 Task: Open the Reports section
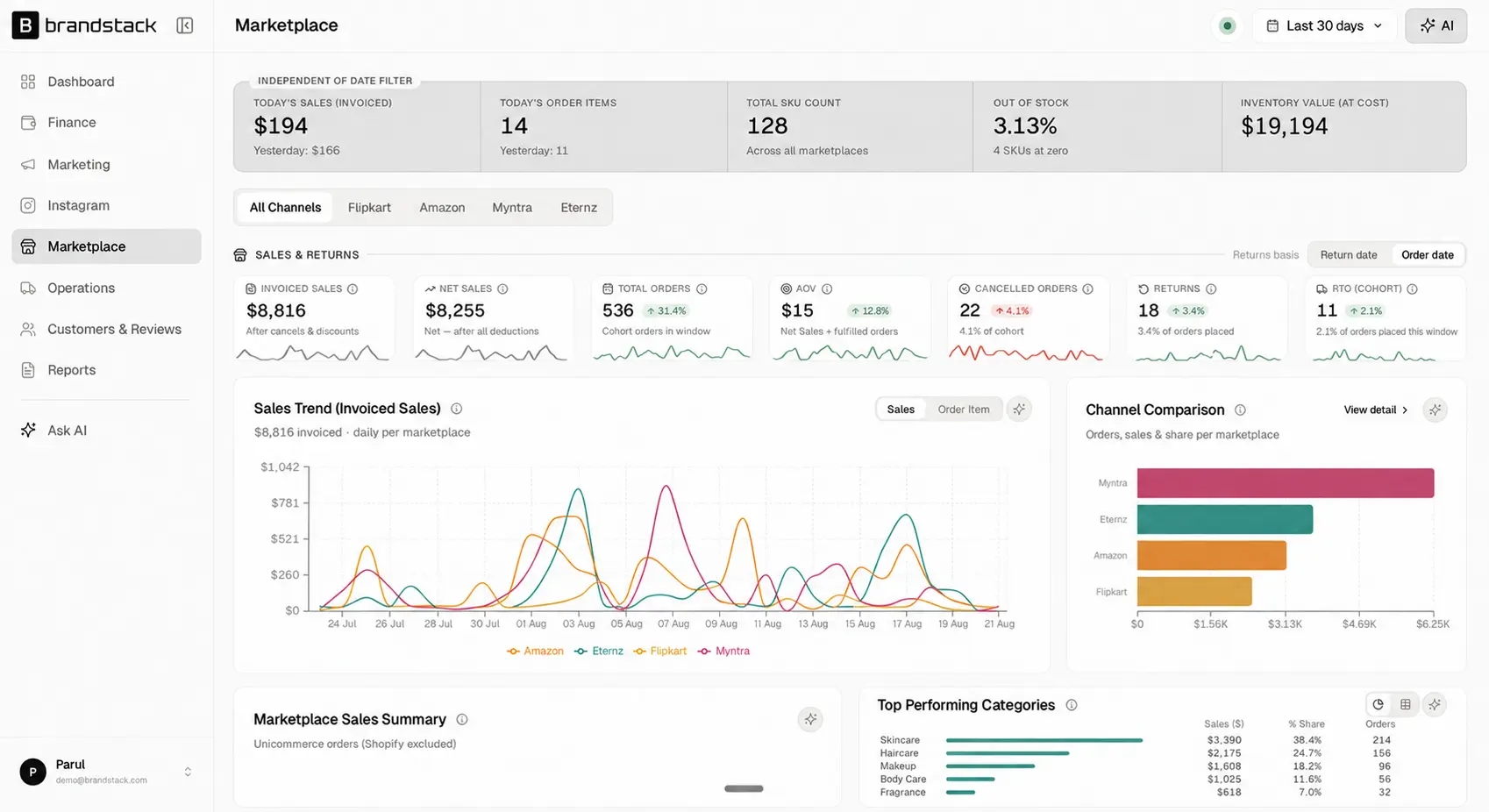(106, 370)
